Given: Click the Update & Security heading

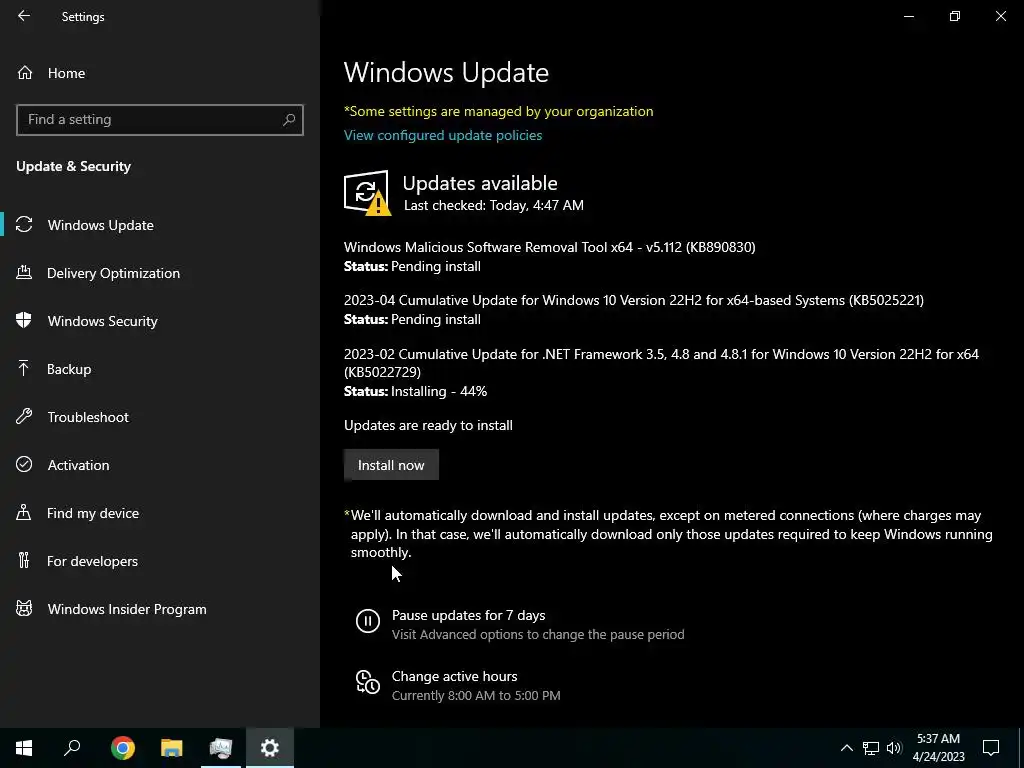Looking at the screenshot, I should coord(74,166).
